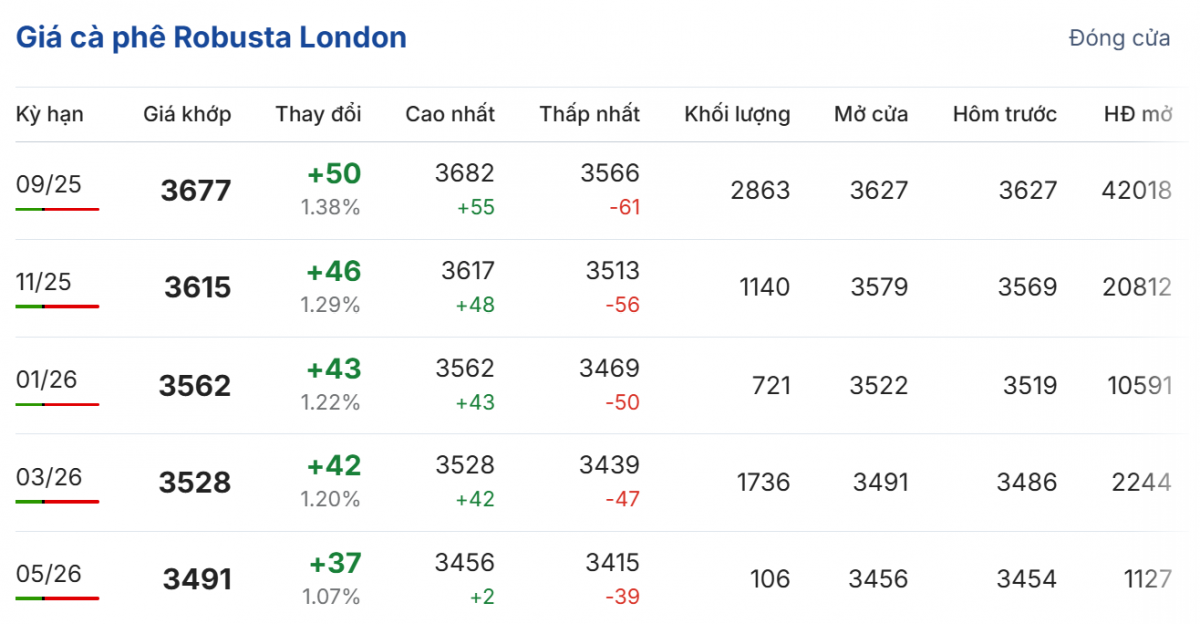Open the 09/25 contract term
The height and width of the screenshot is (624, 1200).
click(49, 184)
